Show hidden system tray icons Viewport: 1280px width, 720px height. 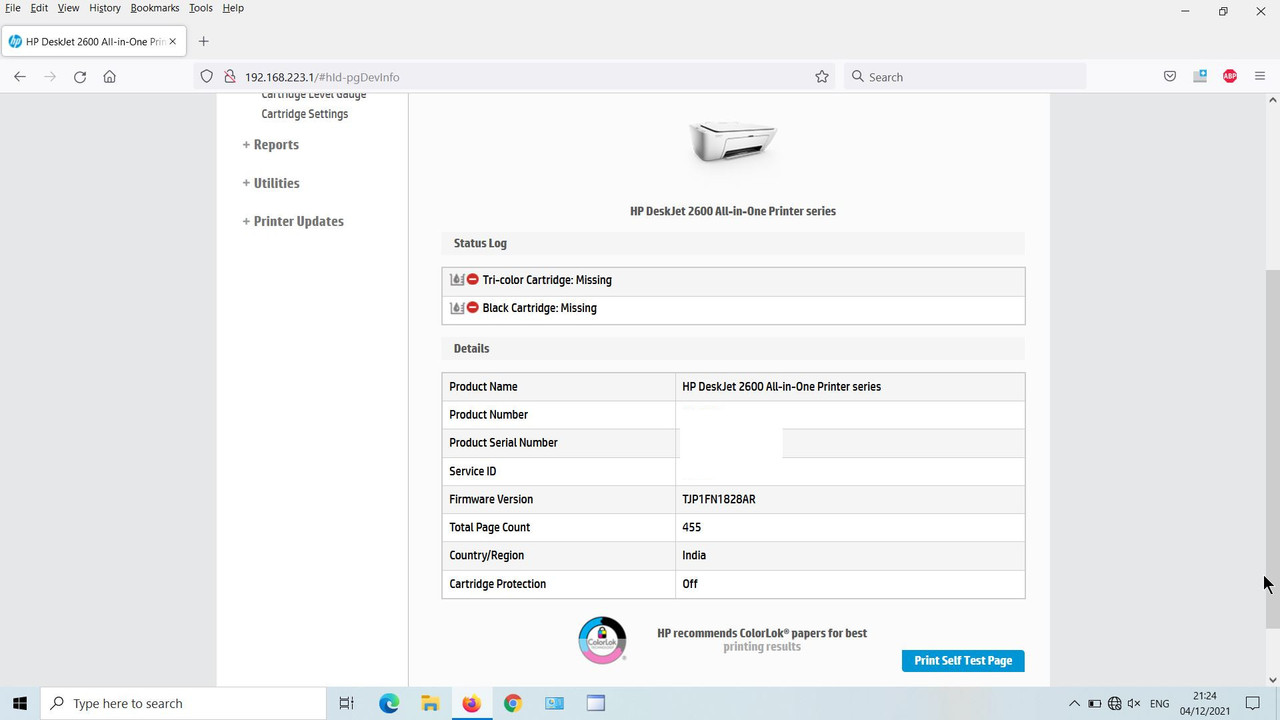point(1074,704)
